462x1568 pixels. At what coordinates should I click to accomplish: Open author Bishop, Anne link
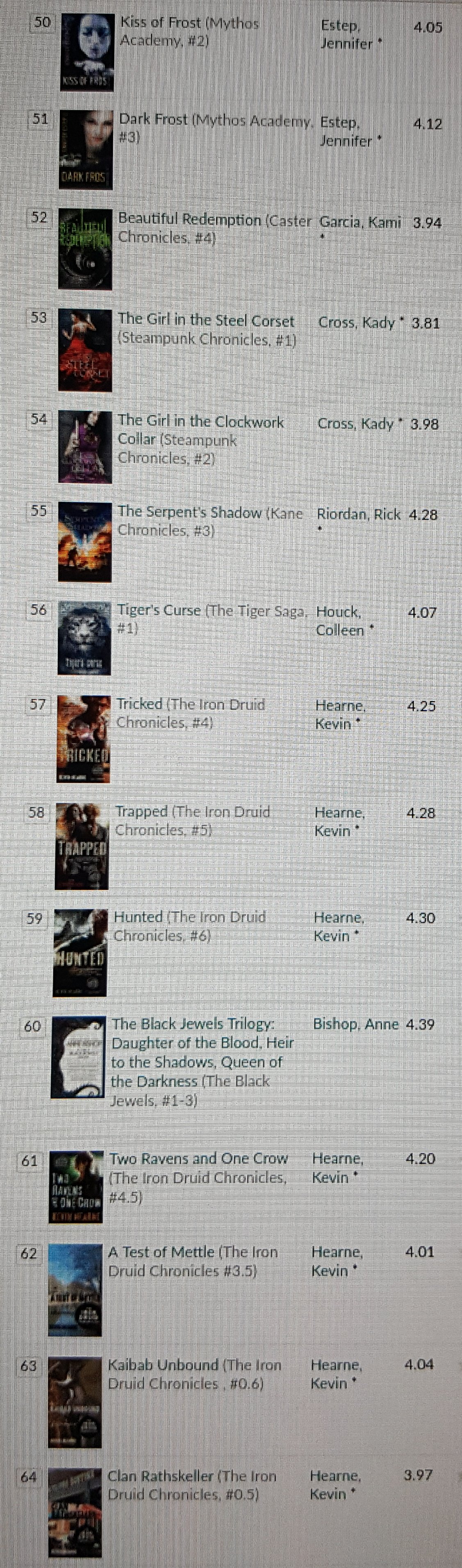tap(355, 1024)
